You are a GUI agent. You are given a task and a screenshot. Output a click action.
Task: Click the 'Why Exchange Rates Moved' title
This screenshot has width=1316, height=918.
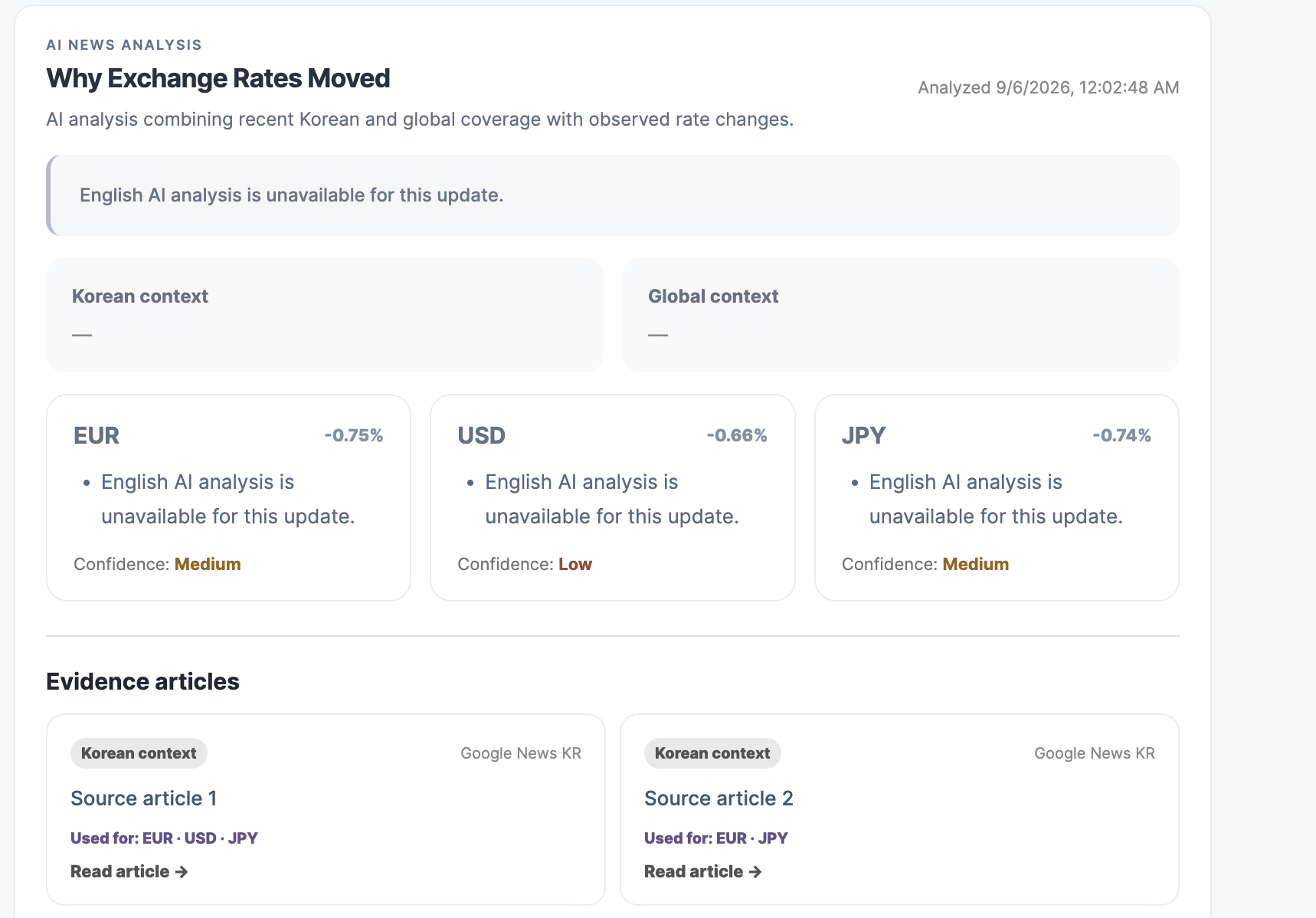click(x=218, y=78)
